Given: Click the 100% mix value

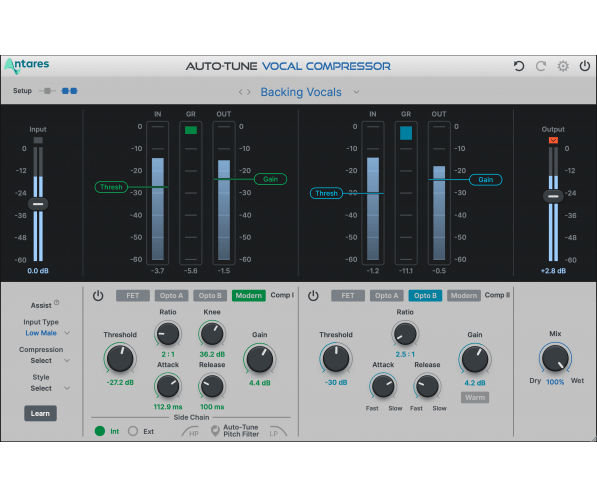Looking at the screenshot, I should point(555,382).
